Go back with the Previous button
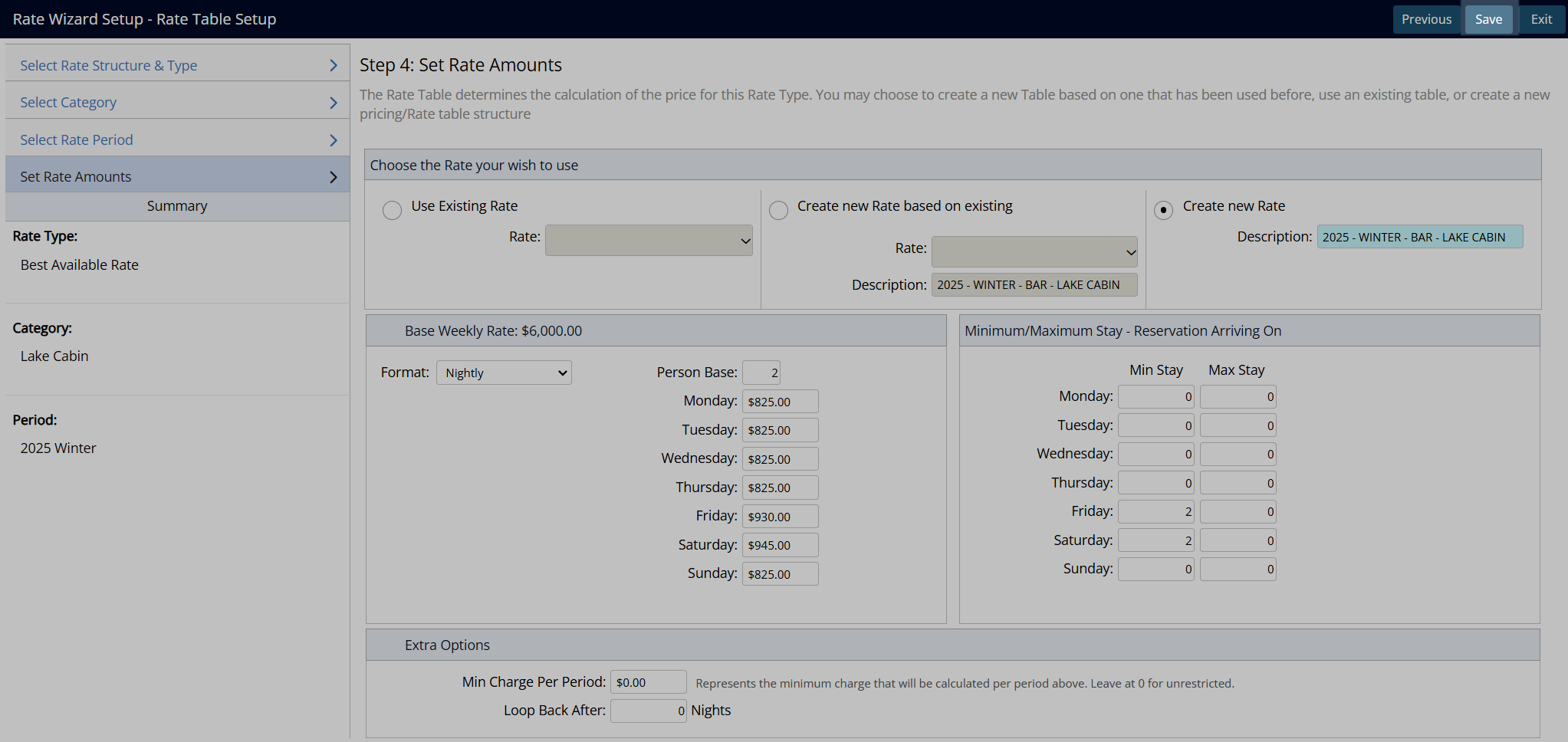1568x742 pixels. click(x=1426, y=19)
